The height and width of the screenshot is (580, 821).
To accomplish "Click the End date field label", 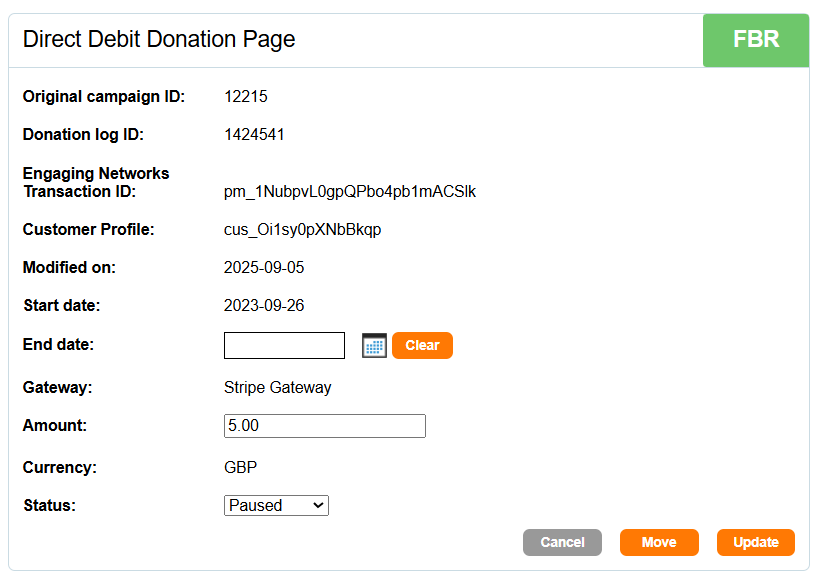I will point(58,345).
